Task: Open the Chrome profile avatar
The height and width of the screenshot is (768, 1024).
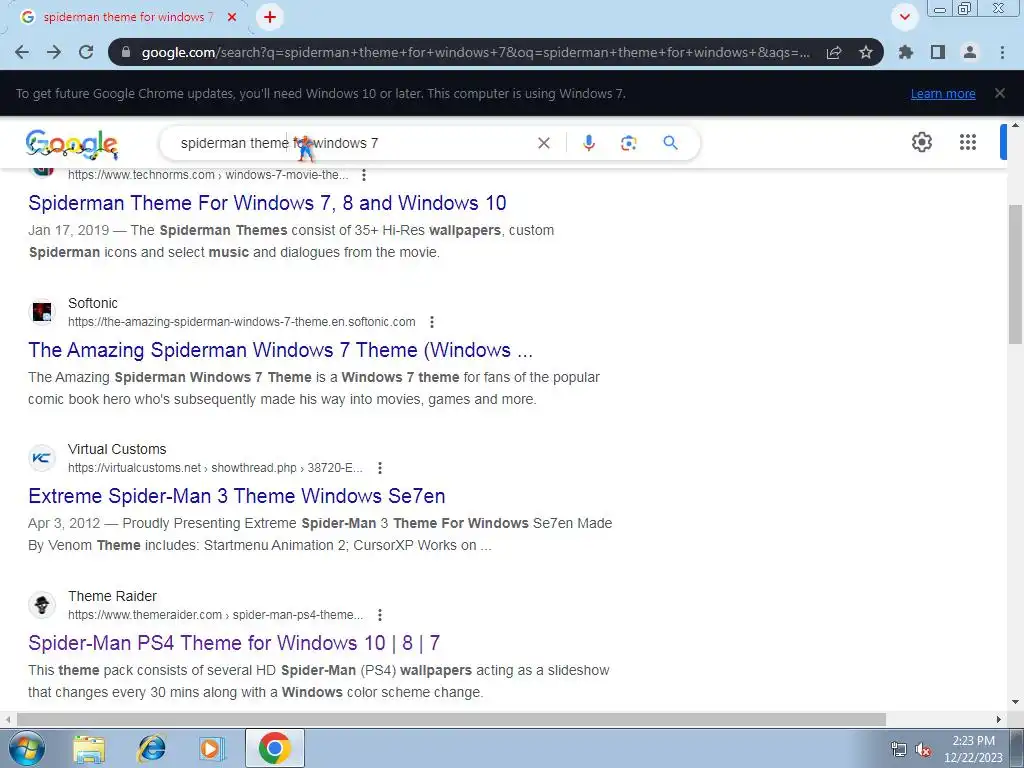Action: [970, 52]
